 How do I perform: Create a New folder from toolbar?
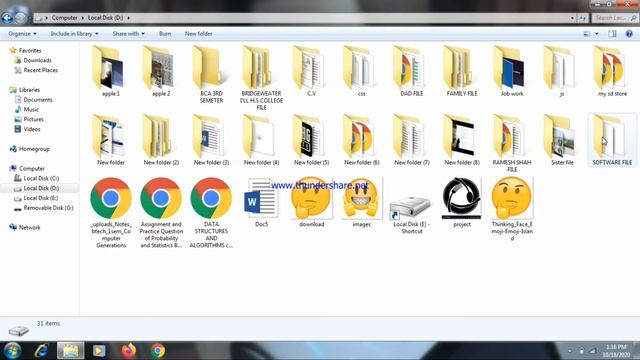click(198, 33)
